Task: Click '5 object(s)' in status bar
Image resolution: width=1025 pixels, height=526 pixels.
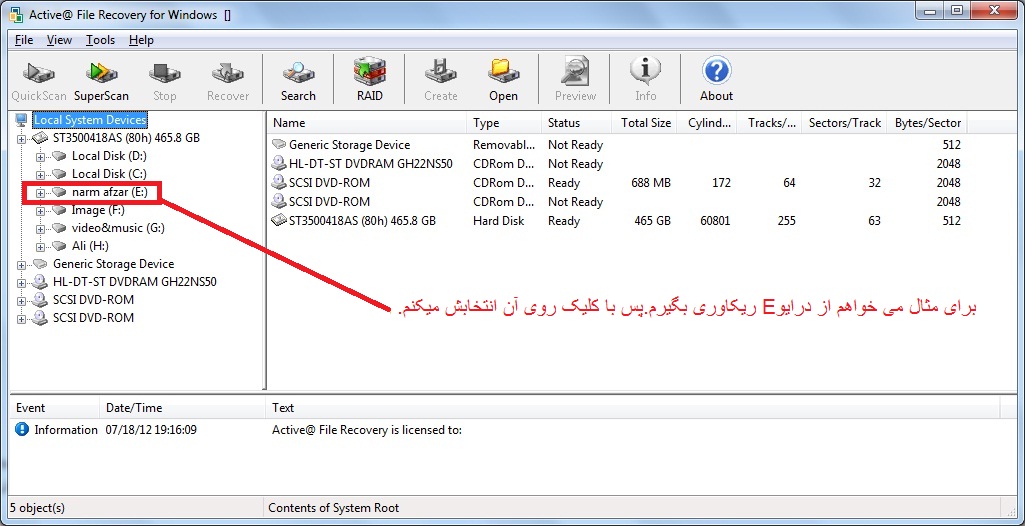Action: 37,507
